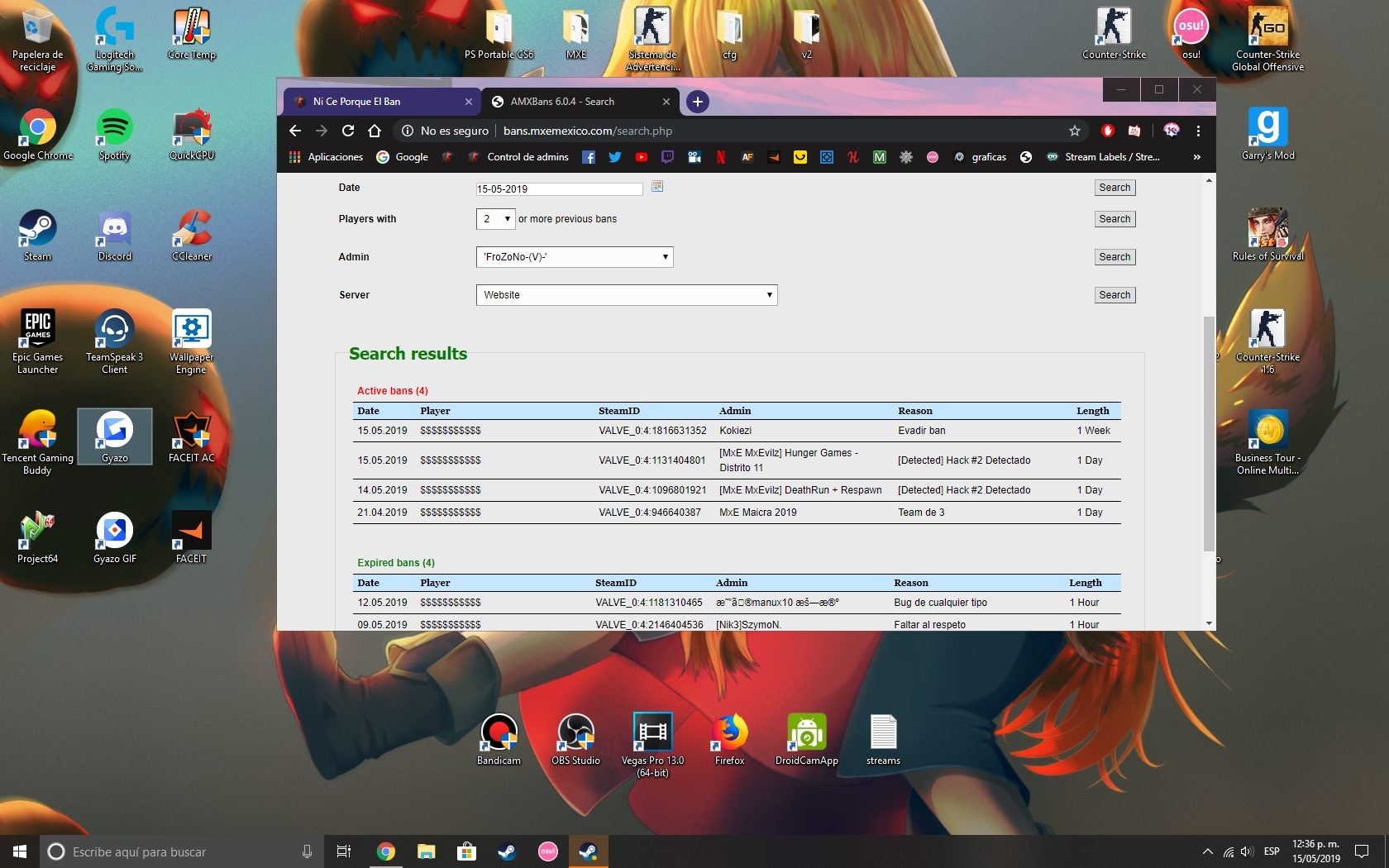Expand the Server dropdown showing Website
This screenshot has width=1389, height=868.
pos(627,295)
